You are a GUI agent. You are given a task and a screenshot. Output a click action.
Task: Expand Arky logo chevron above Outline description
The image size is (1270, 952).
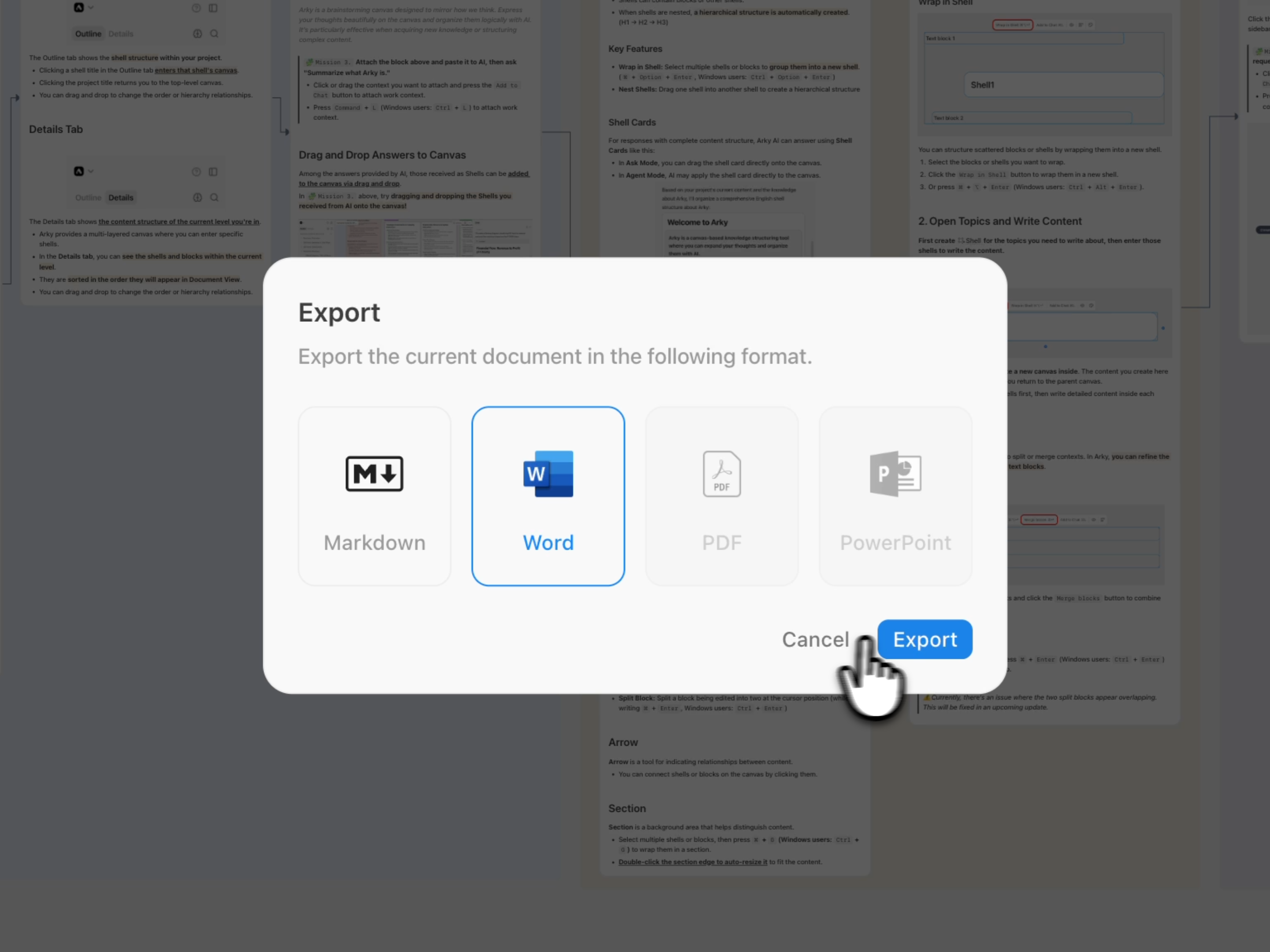(x=91, y=7)
